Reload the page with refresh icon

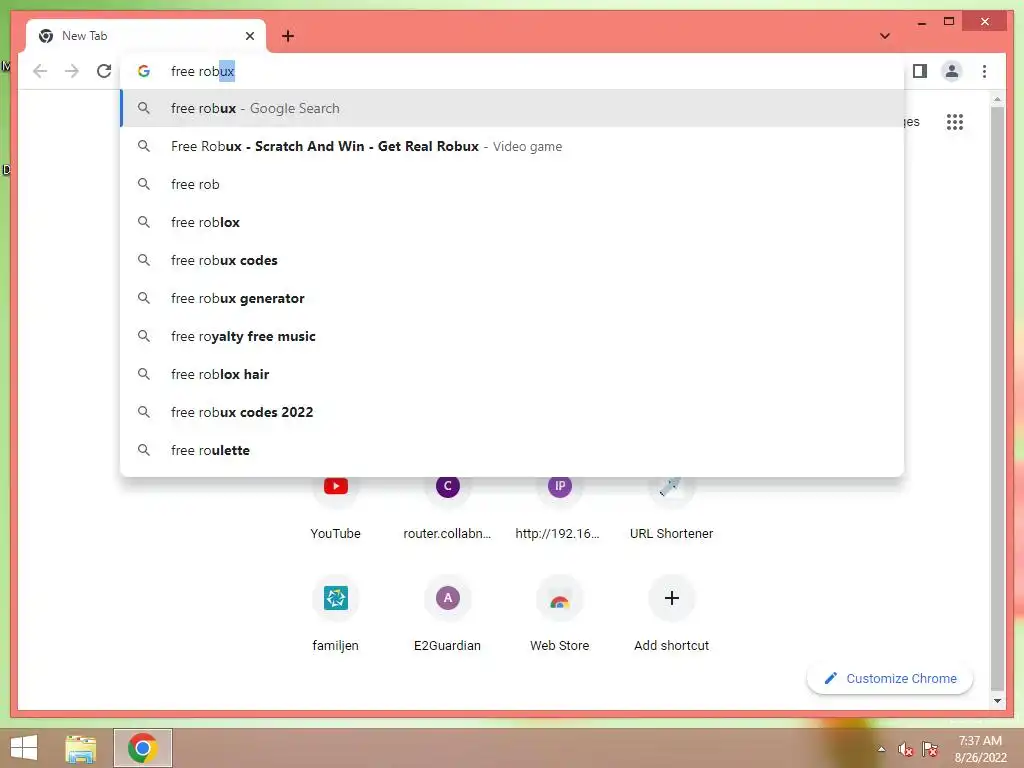pyautogui.click(x=104, y=71)
